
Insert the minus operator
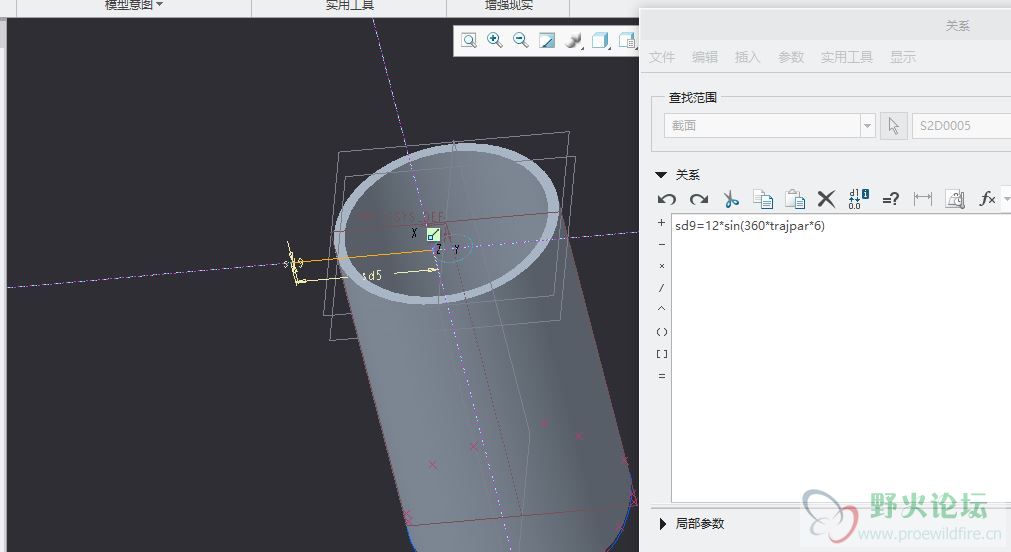pos(662,244)
